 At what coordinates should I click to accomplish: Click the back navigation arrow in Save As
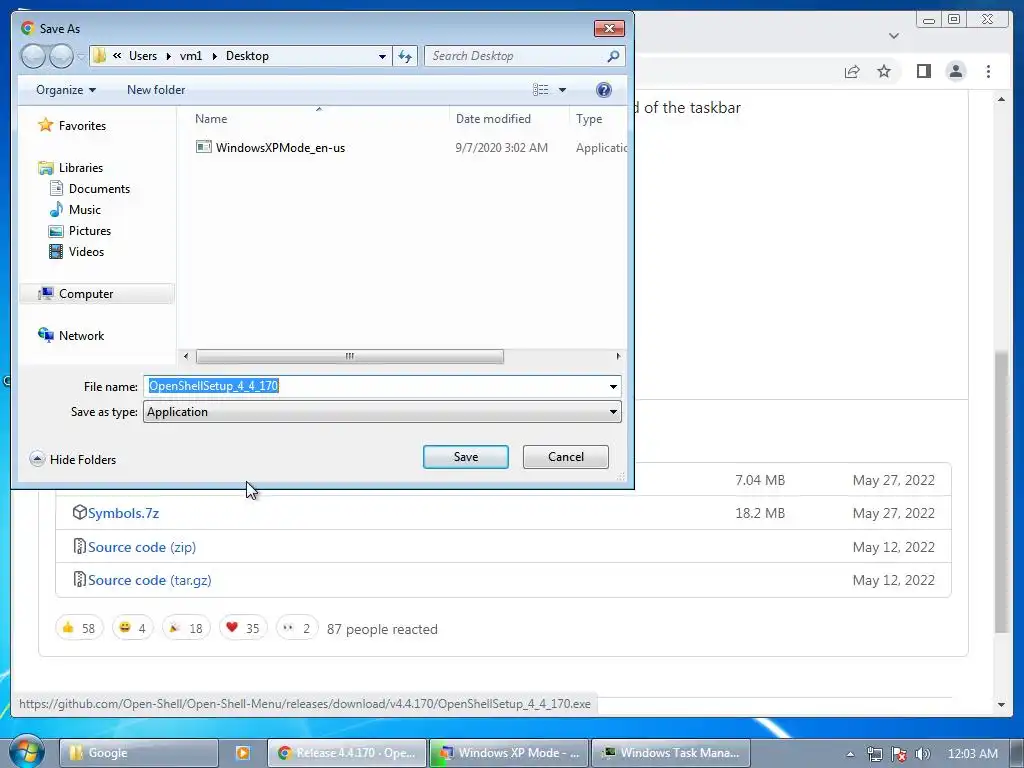click(x=33, y=56)
